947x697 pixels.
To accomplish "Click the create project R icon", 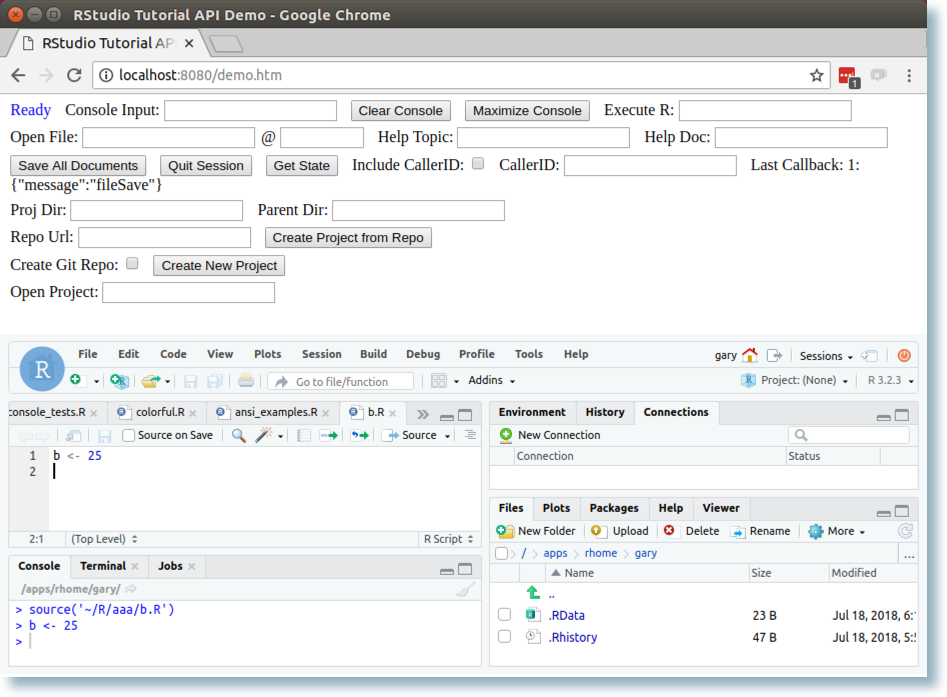I will [119, 381].
